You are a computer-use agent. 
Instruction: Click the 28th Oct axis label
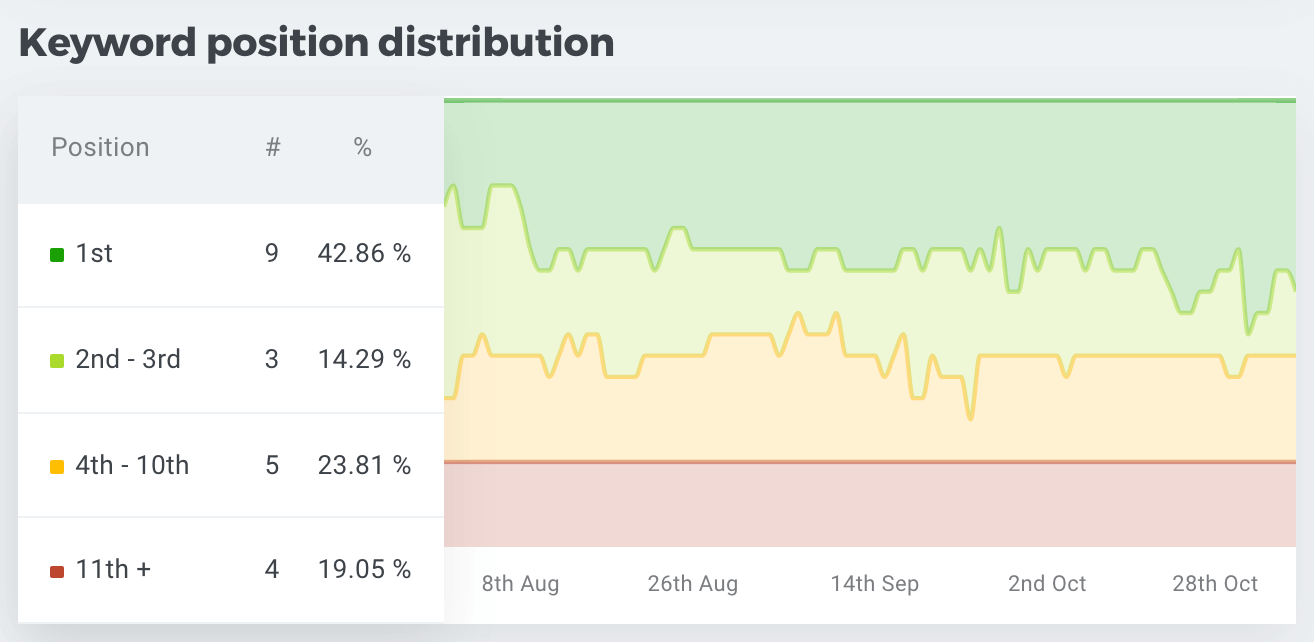click(x=1215, y=584)
